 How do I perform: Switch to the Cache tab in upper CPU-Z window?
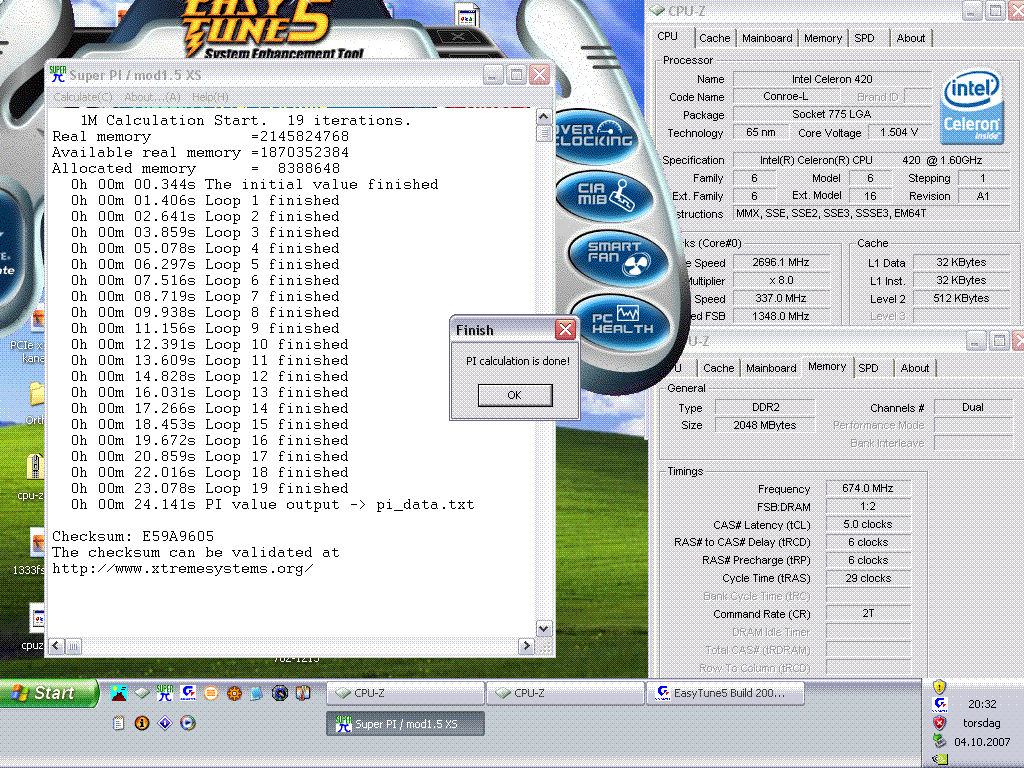714,38
